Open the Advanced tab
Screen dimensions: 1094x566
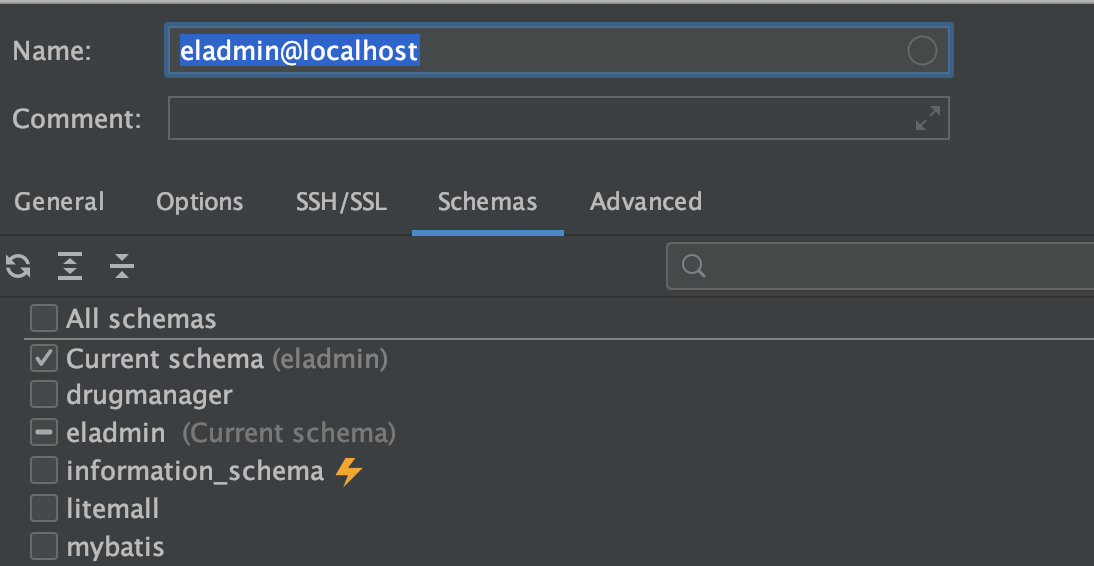click(x=646, y=202)
